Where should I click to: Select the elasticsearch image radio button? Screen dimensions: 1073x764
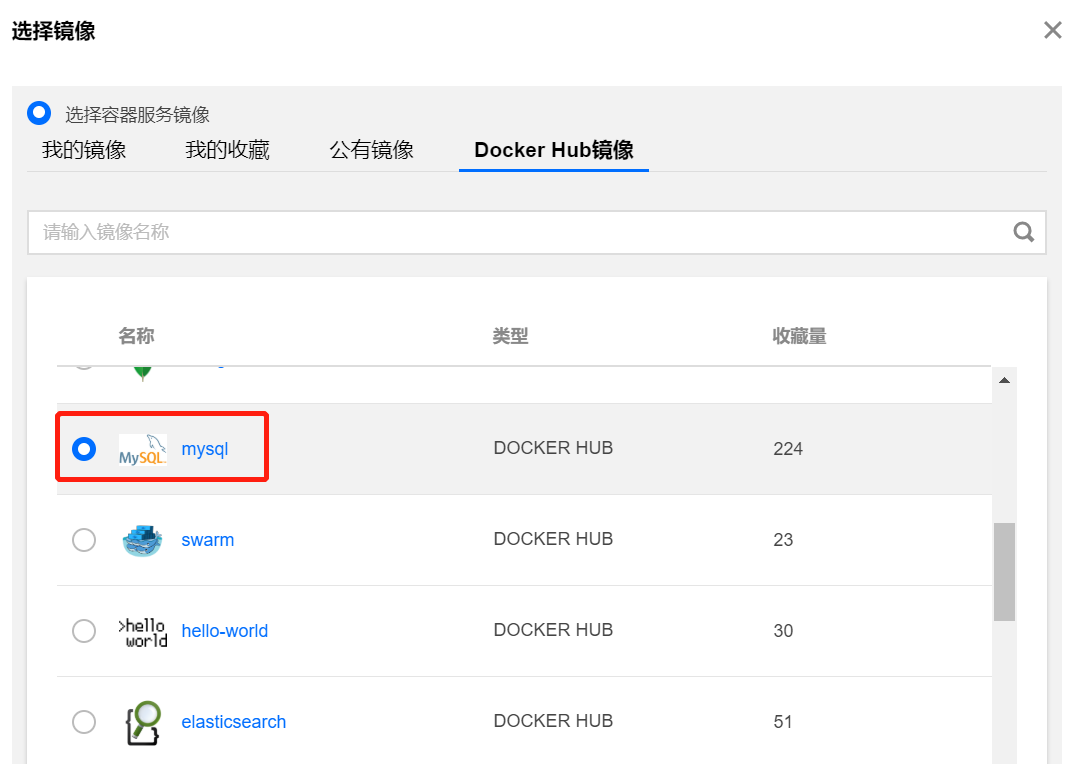pyautogui.click(x=84, y=722)
